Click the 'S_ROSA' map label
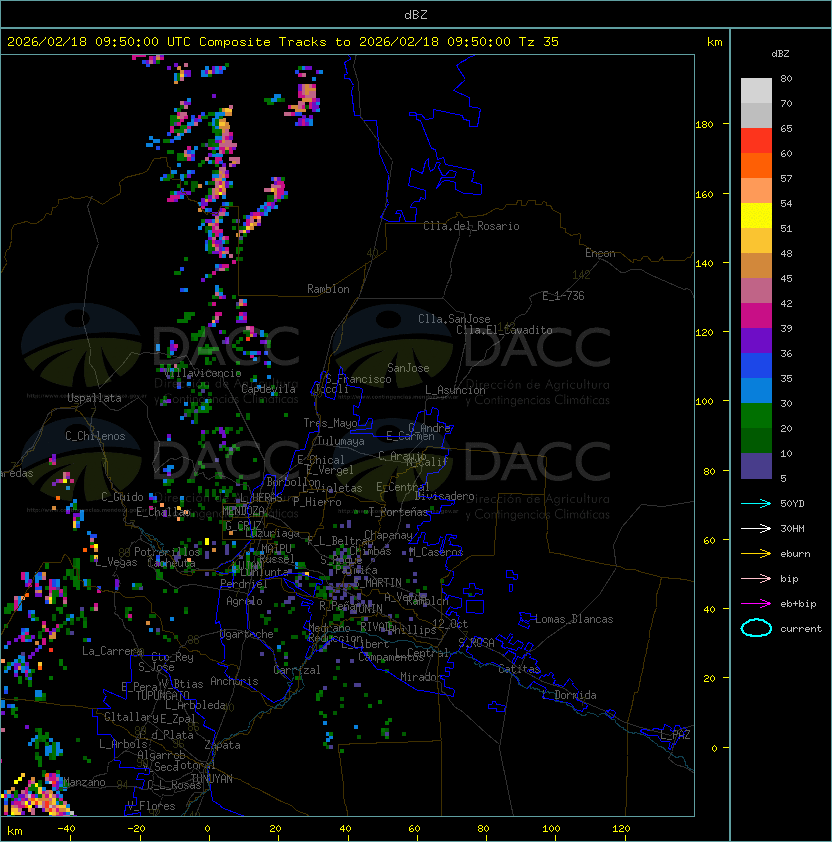Image resolution: width=832 pixels, height=842 pixels. point(476,642)
